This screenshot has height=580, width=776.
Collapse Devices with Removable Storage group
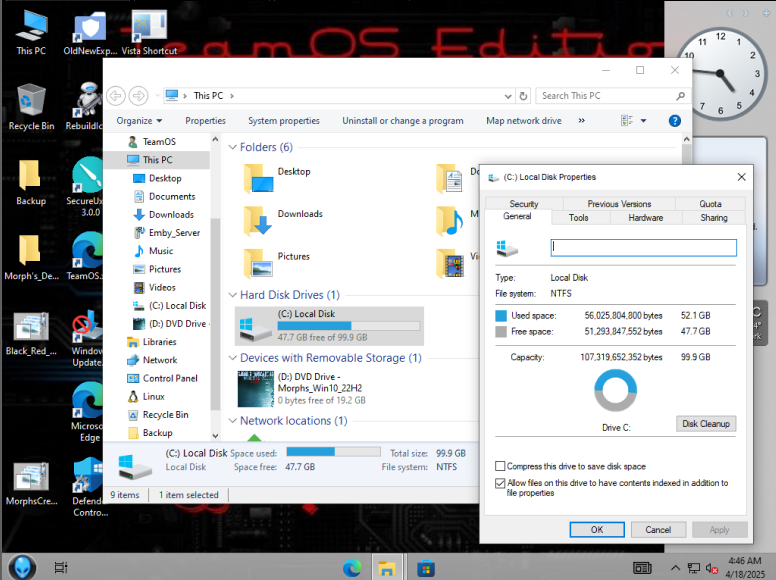coord(232,358)
